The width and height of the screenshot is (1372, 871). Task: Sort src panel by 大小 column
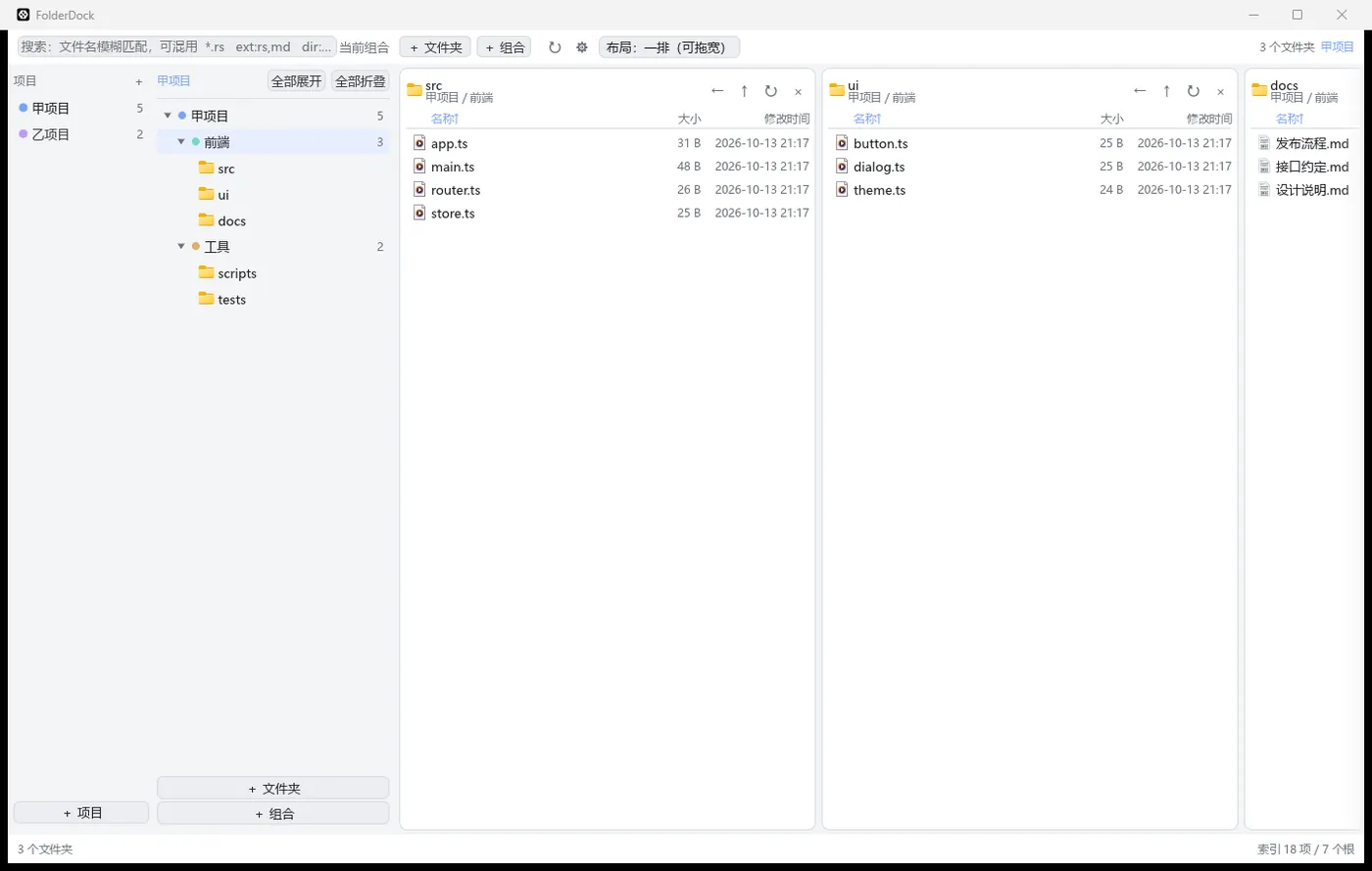coord(689,119)
